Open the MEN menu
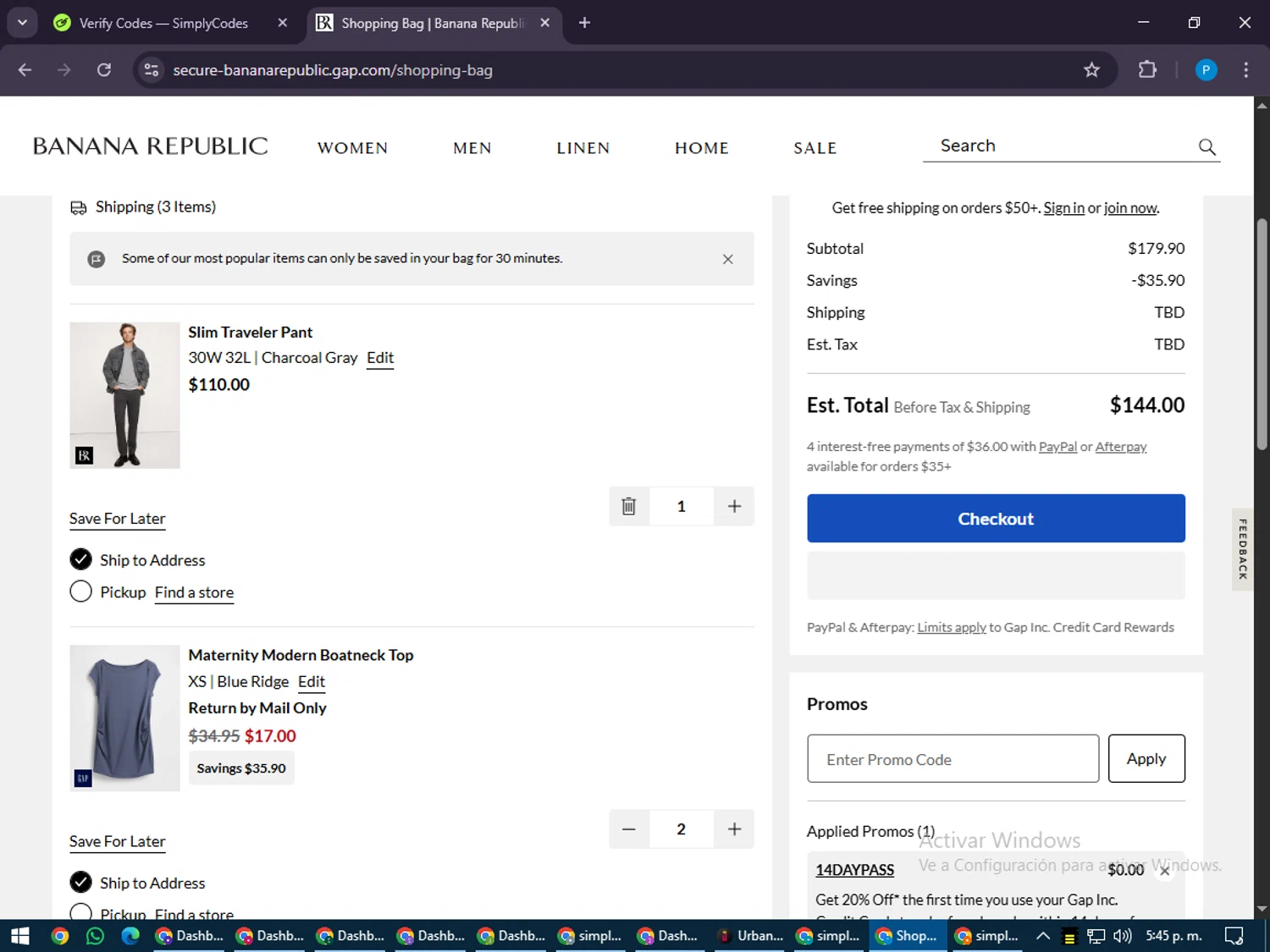1270x952 pixels. point(472,148)
